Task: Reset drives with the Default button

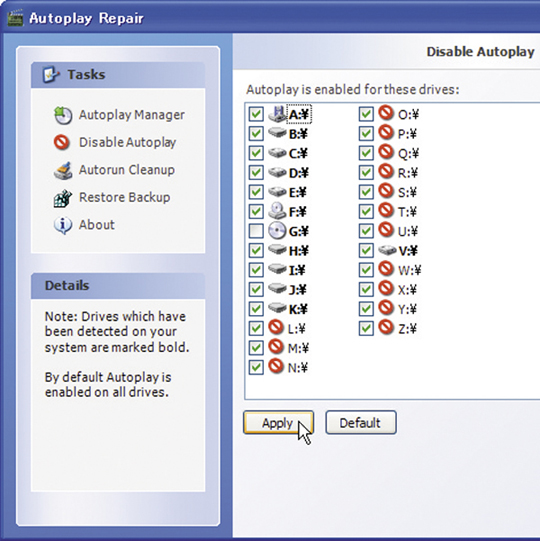Action: click(361, 422)
